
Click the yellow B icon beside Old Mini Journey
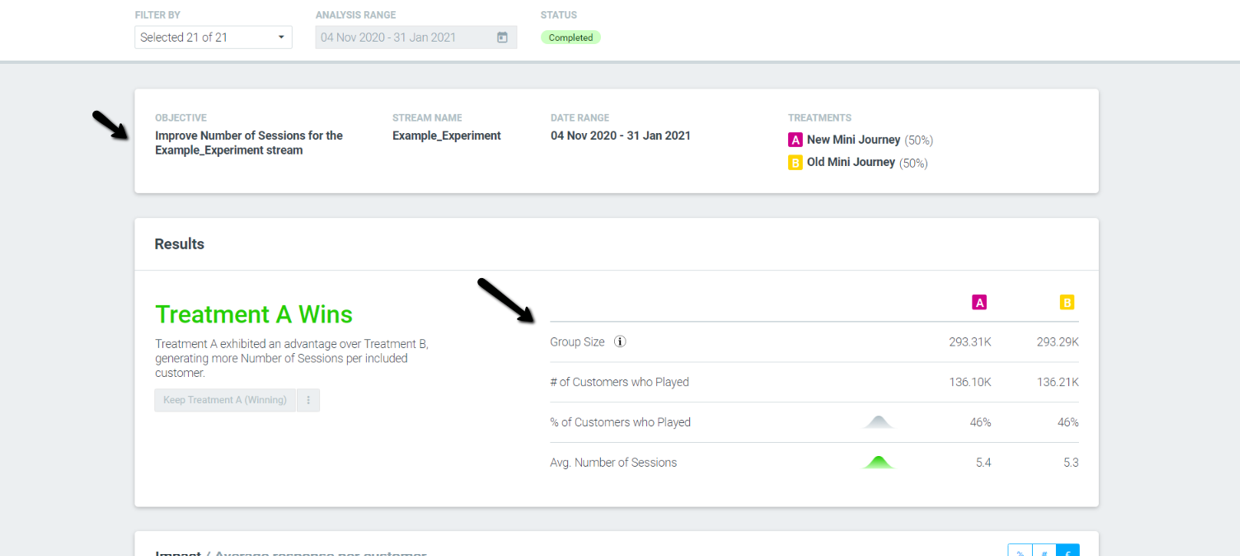pyautogui.click(x=796, y=162)
